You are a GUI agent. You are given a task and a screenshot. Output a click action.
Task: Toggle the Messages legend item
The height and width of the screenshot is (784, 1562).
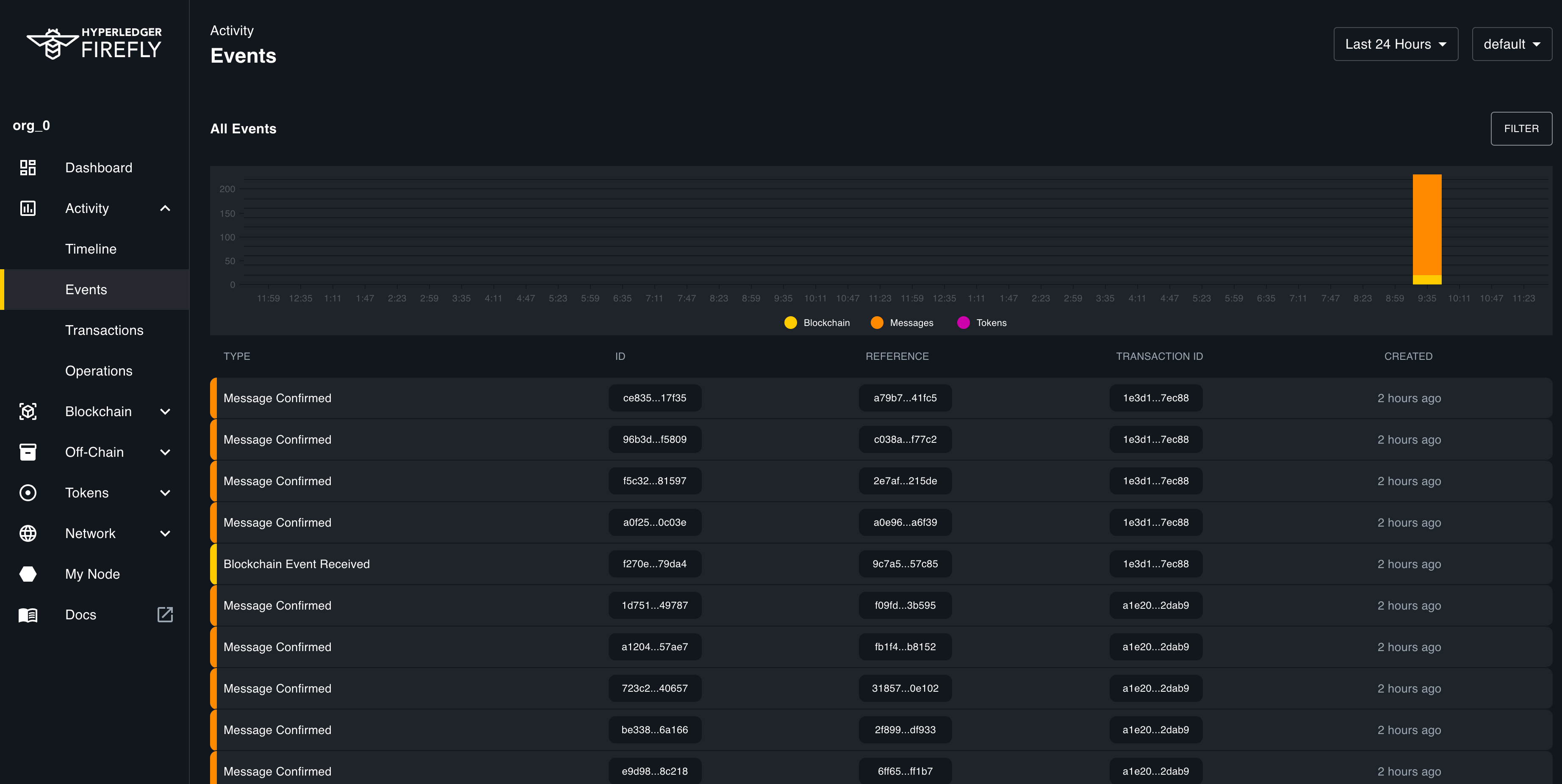coord(902,322)
